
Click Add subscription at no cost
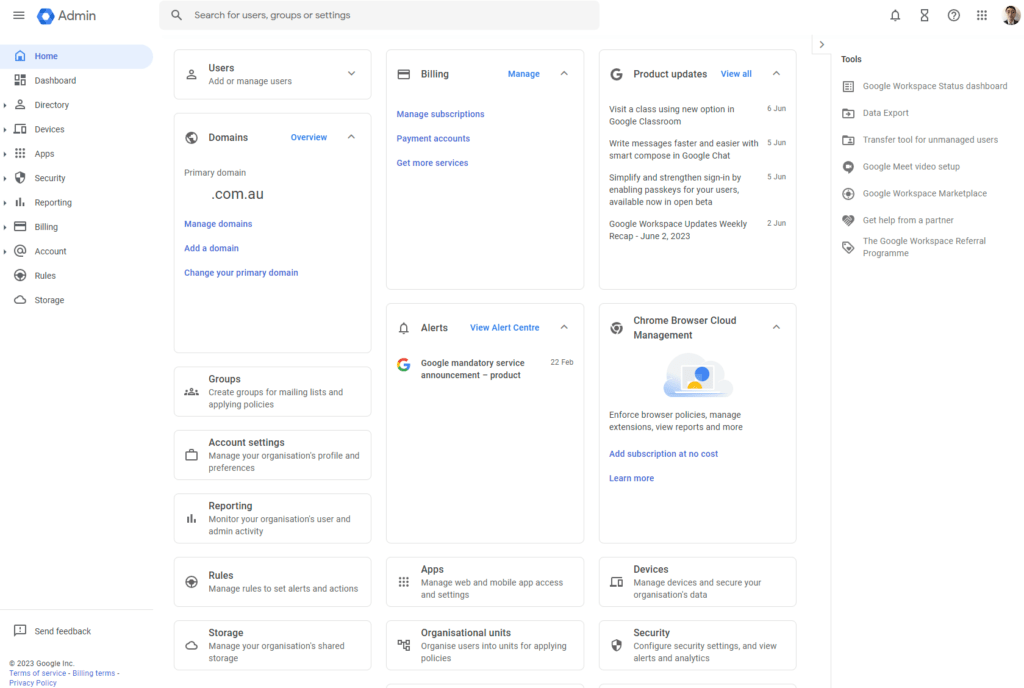click(x=664, y=454)
